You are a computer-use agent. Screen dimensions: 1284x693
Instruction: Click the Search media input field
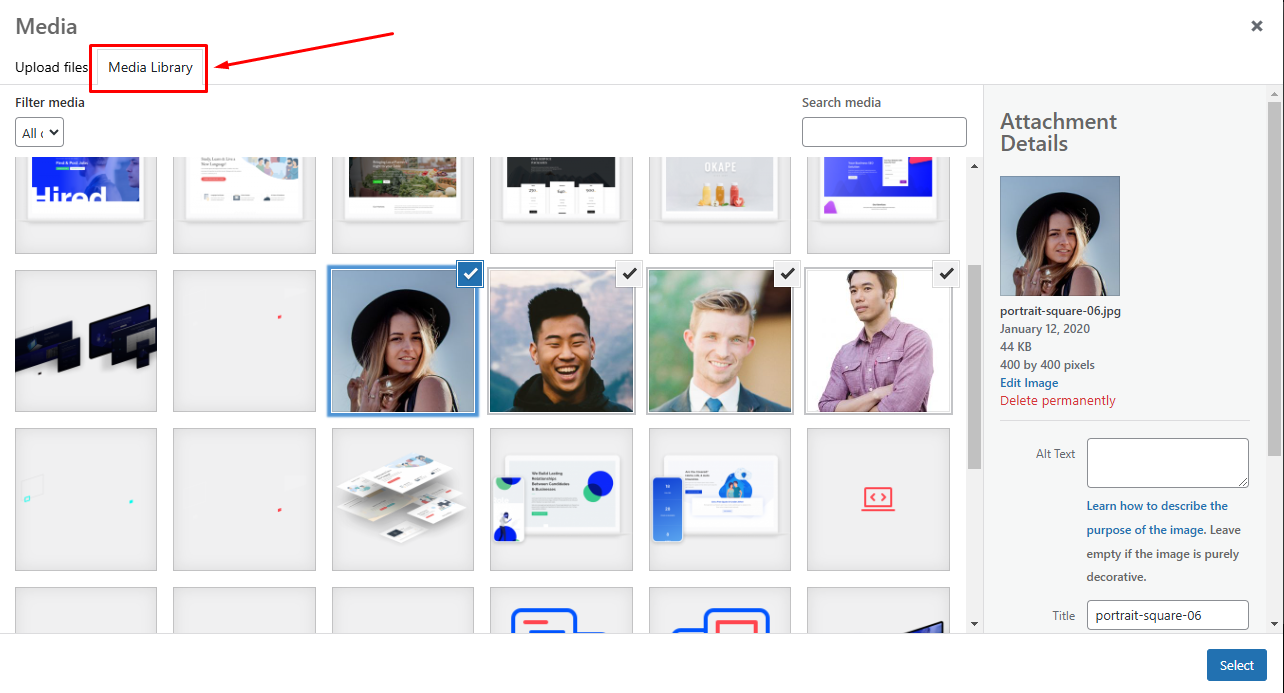884,132
